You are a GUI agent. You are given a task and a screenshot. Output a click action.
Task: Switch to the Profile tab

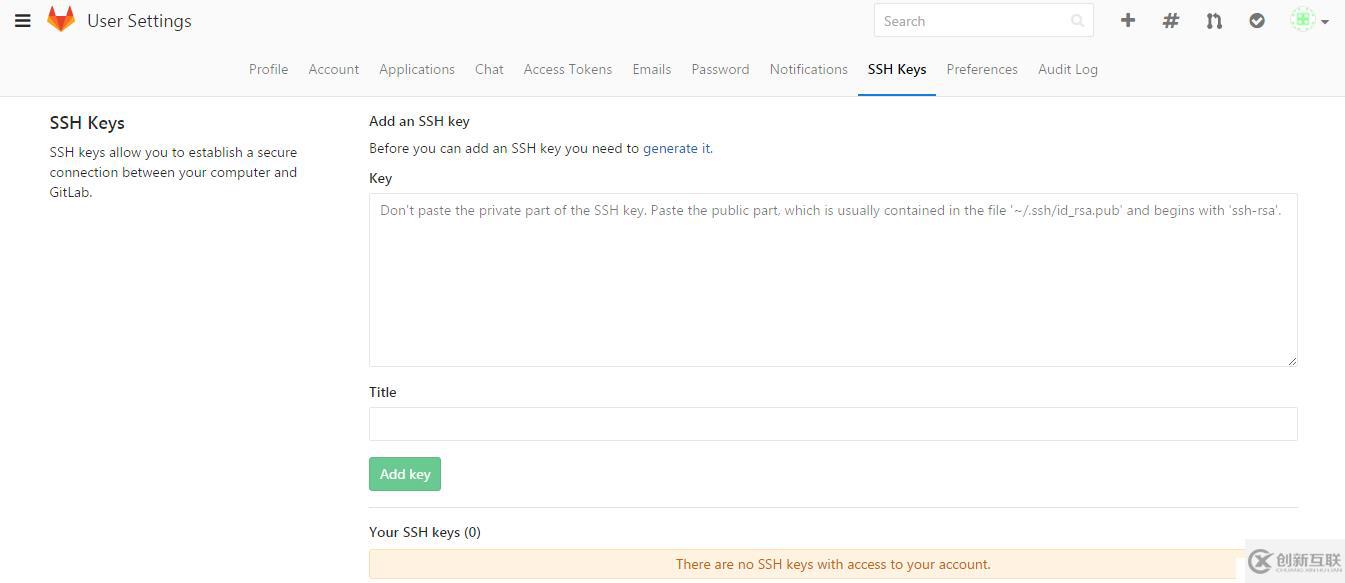[x=268, y=69]
